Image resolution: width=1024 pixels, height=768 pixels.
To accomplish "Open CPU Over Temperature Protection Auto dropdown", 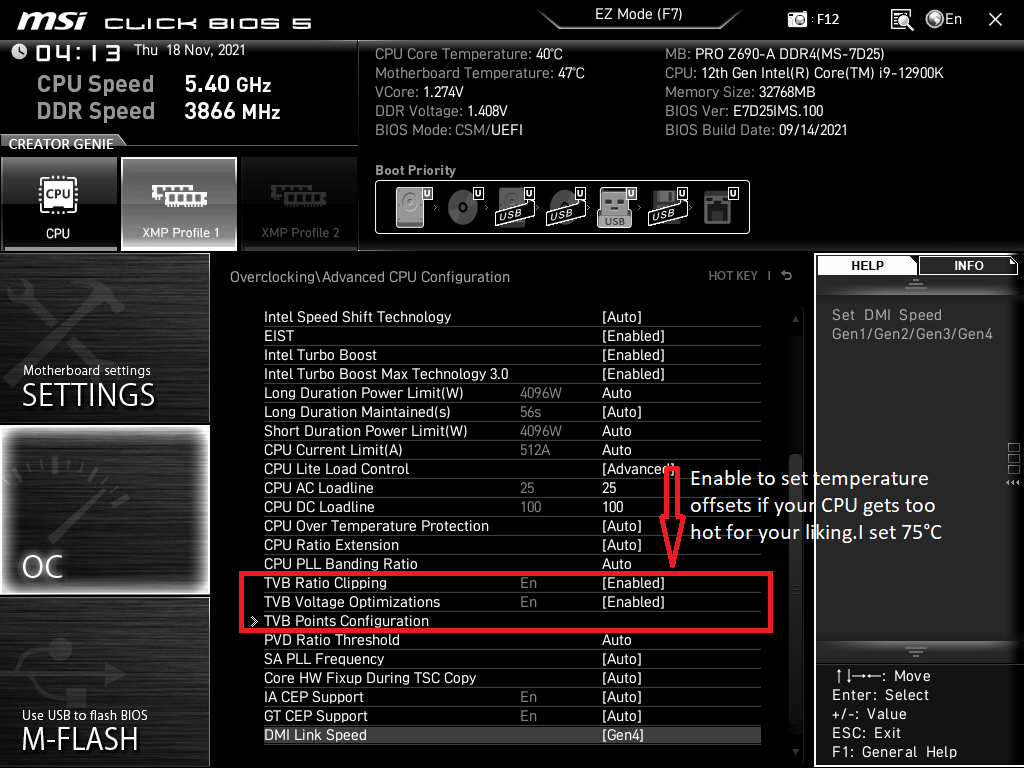I will 622,526.
